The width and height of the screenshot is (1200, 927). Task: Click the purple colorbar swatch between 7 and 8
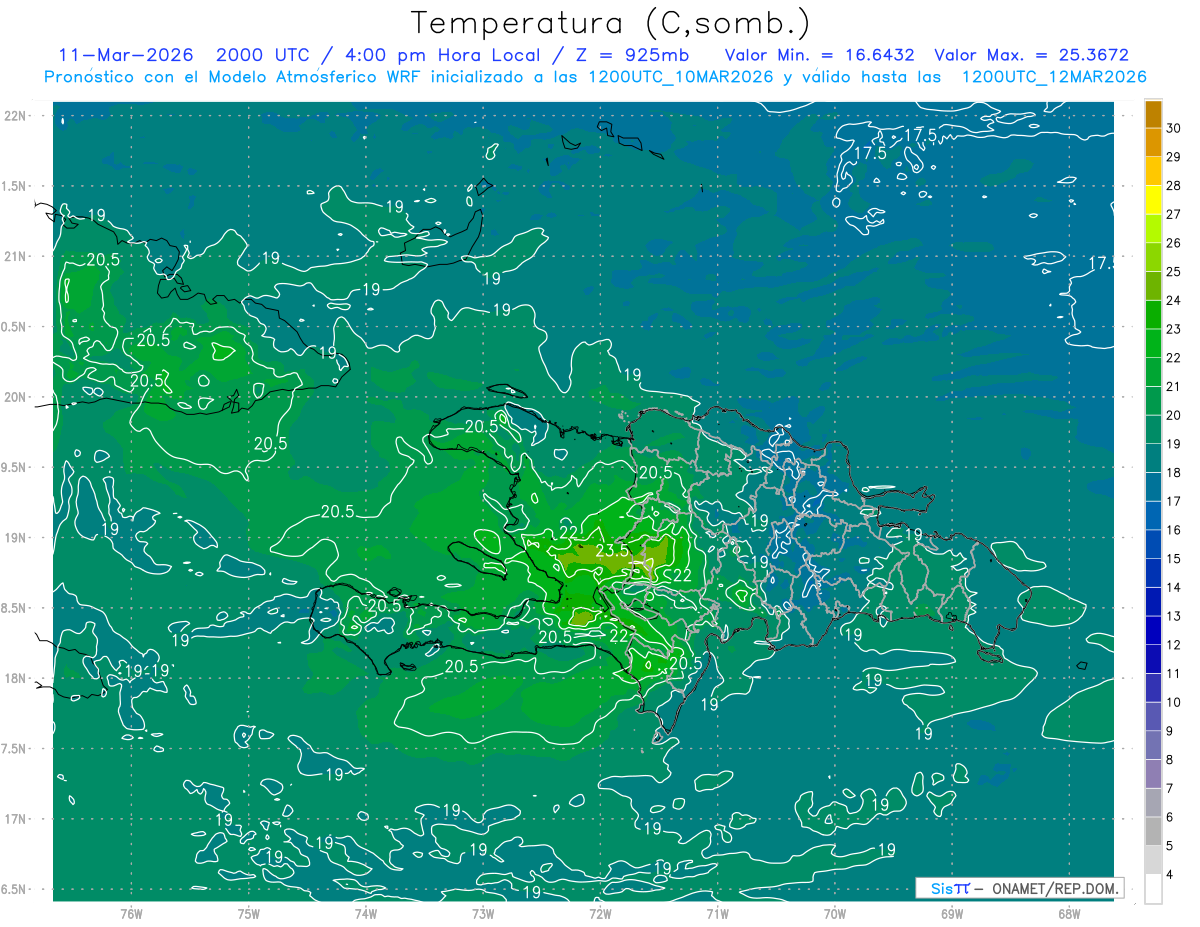click(1153, 774)
